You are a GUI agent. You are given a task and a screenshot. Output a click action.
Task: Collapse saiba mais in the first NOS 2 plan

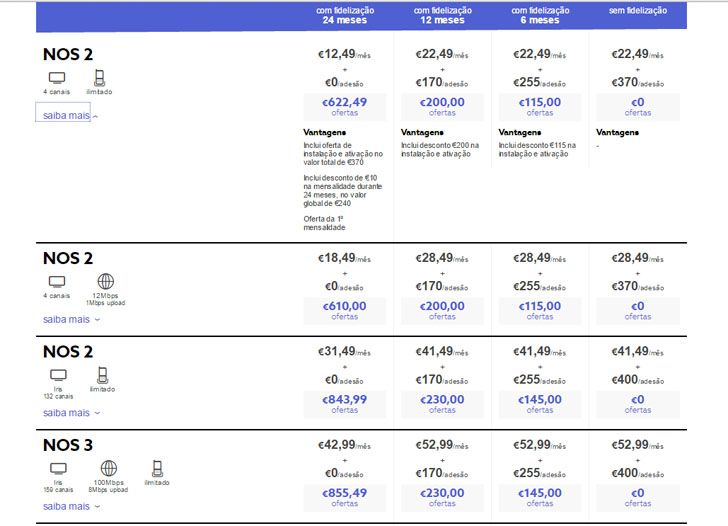click(70, 116)
